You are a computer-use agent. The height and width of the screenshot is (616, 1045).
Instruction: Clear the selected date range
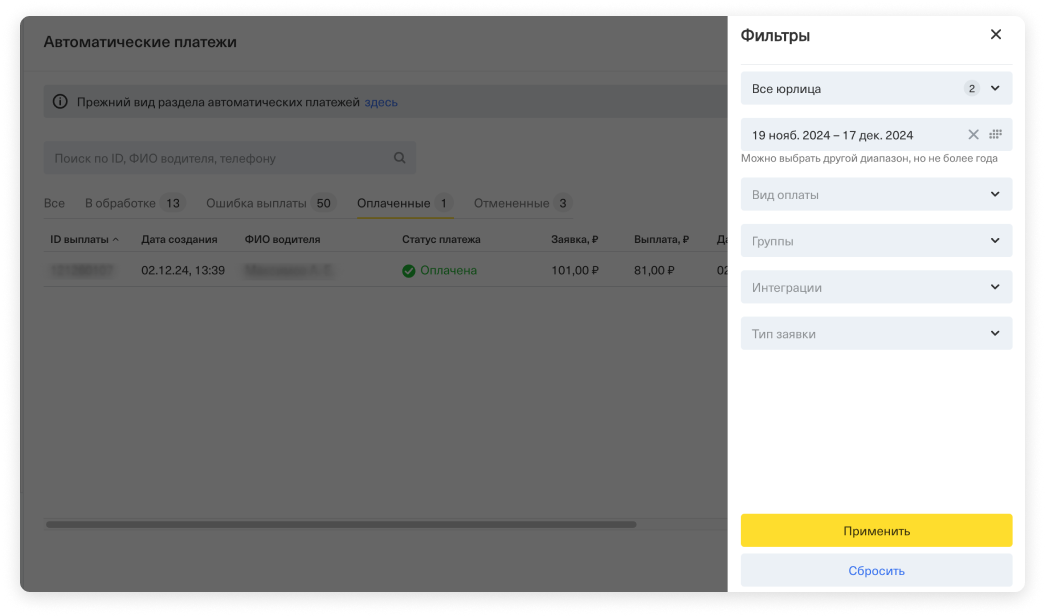tap(973, 135)
